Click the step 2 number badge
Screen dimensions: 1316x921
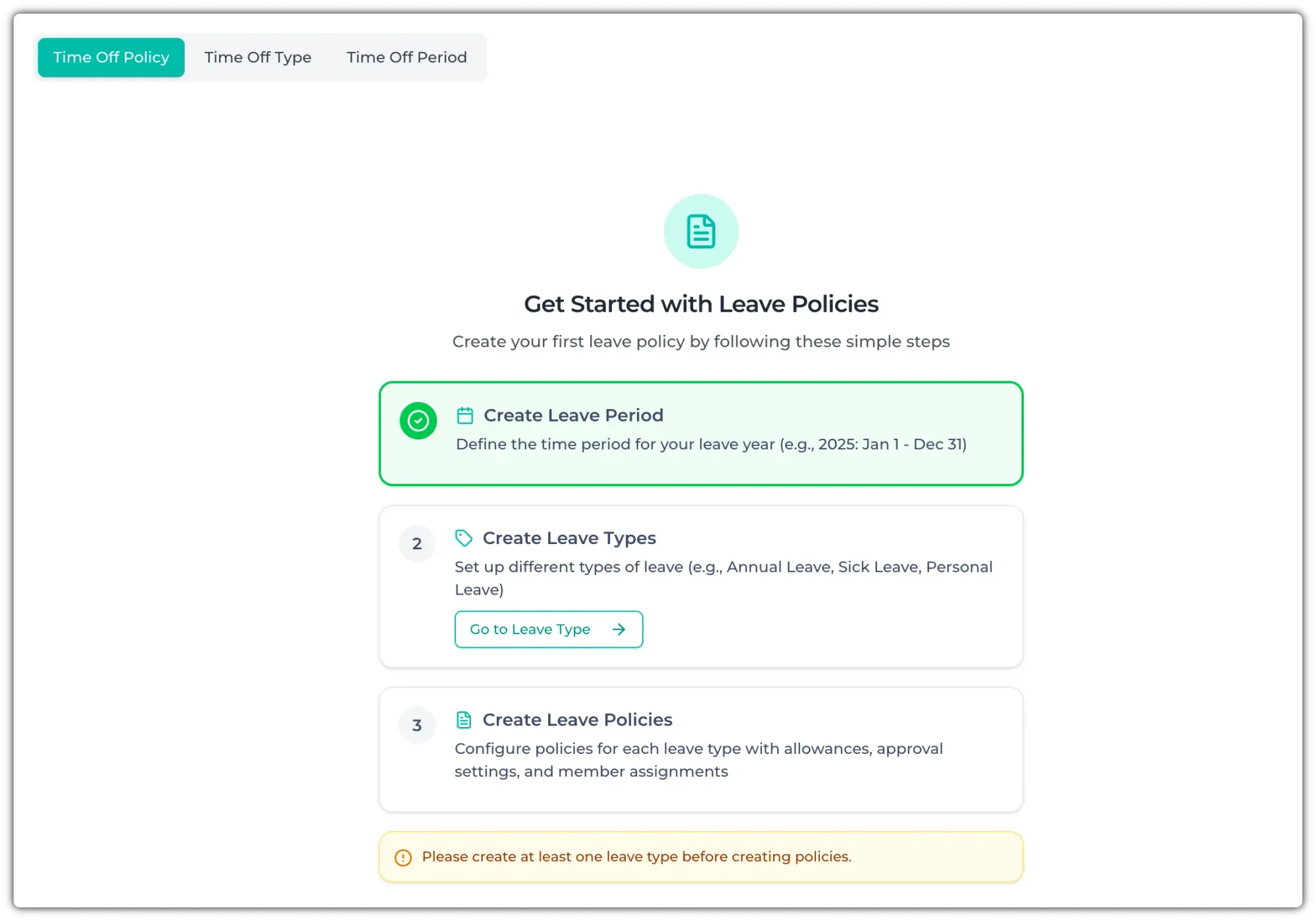(417, 544)
